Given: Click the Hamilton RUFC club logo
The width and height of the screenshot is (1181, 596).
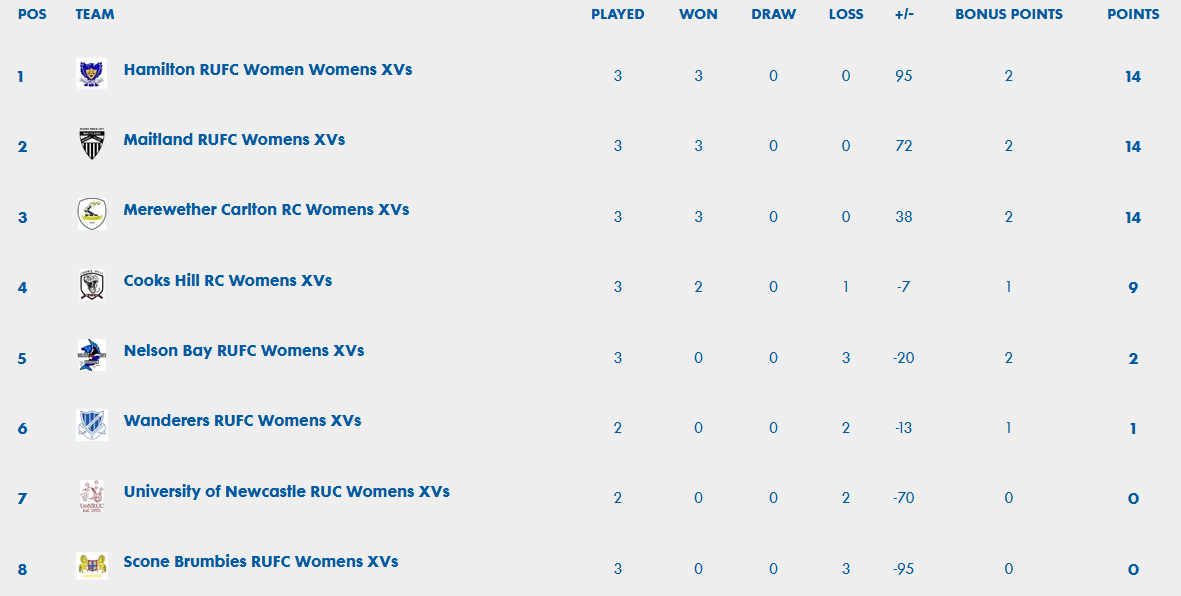Looking at the screenshot, I should pos(91,74).
